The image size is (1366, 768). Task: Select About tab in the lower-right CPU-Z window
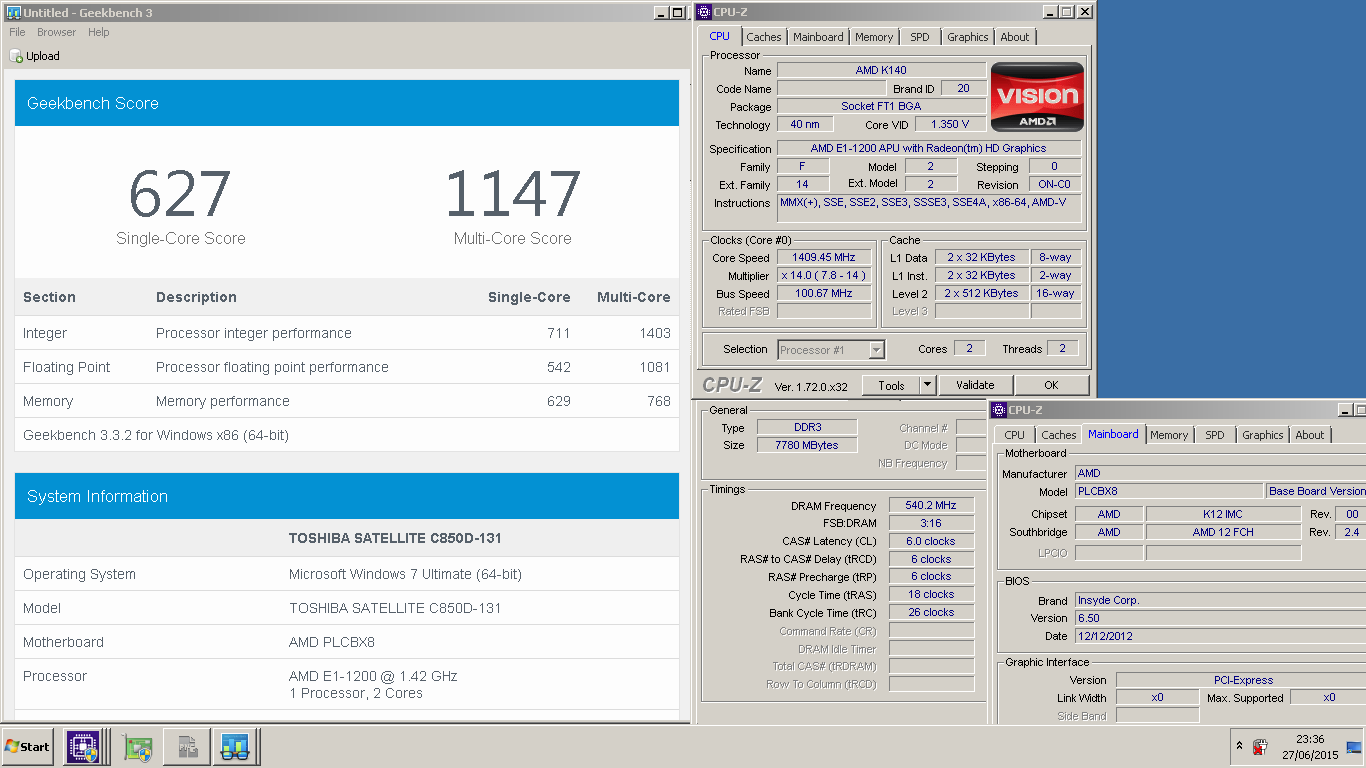pos(1310,435)
